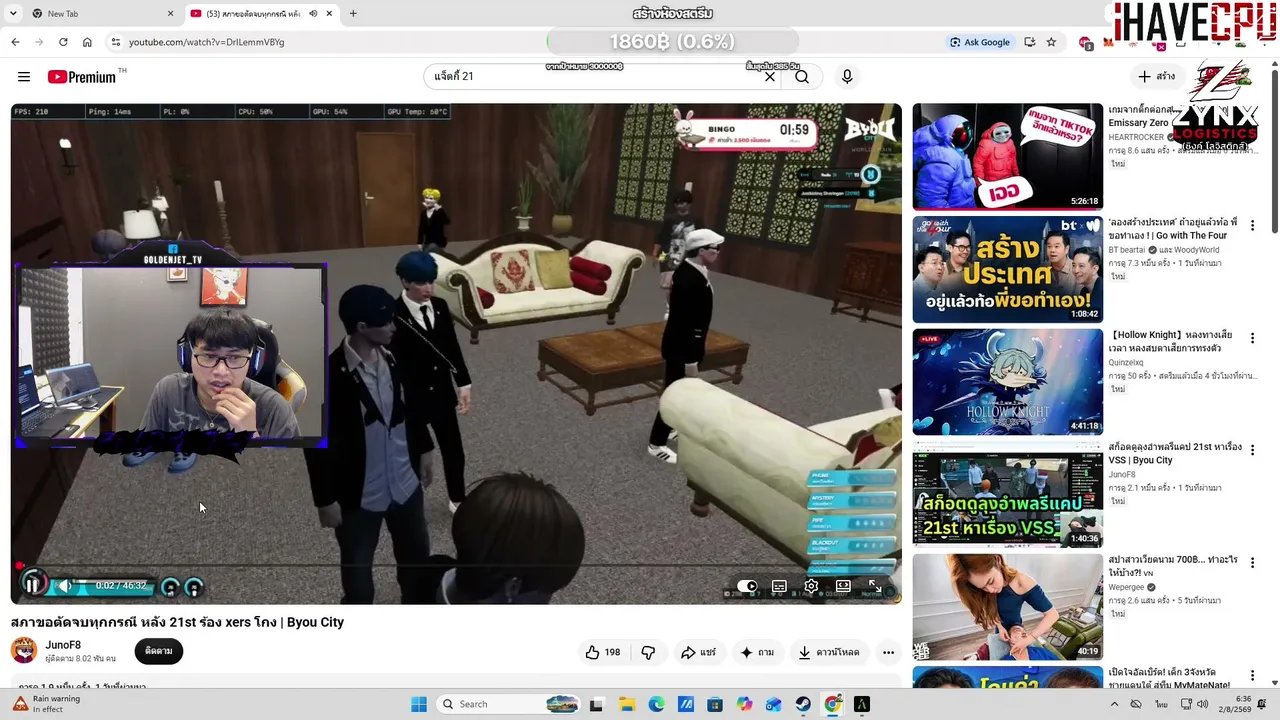Like the video showing 198 likes
The height and width of the screenshot is (720, 1280).
602,652
